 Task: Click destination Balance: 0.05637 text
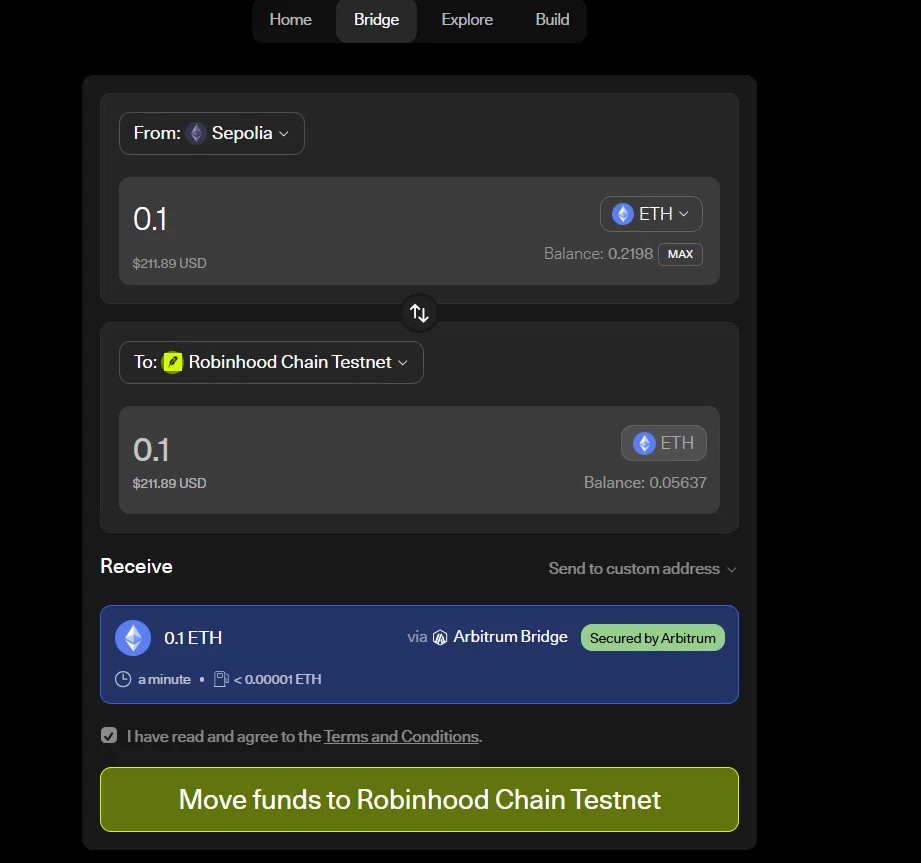(645, 483)
